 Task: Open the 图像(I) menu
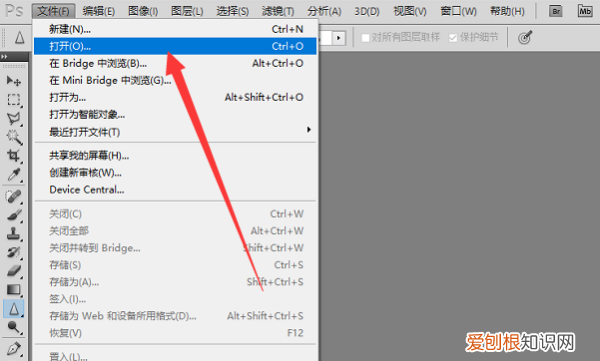pos(143,11)
